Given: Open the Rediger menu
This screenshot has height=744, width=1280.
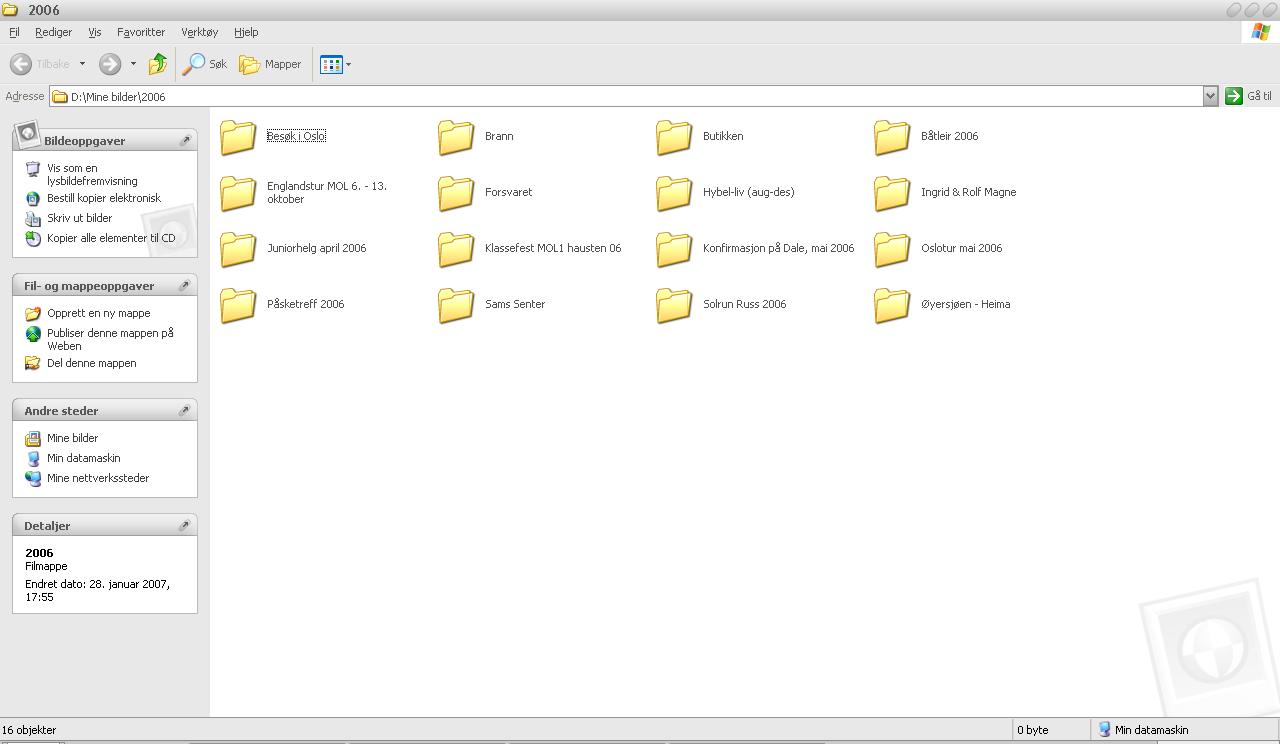Looking at the screenshot, I should pos(53,32).
